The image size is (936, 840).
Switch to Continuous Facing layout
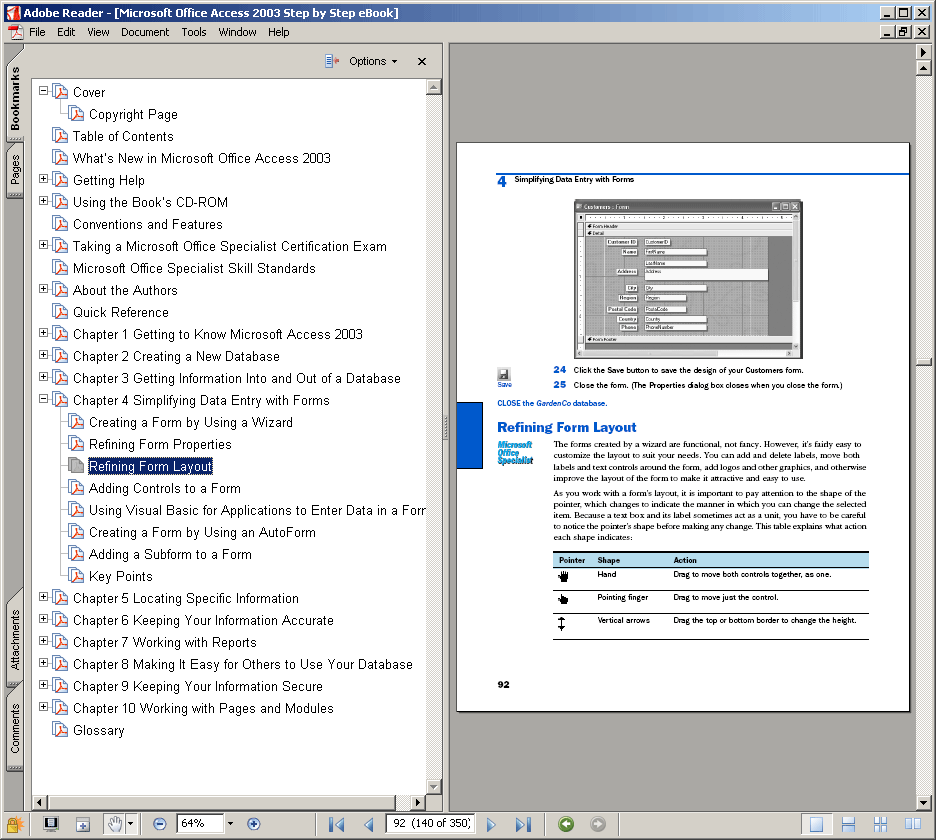880,824
